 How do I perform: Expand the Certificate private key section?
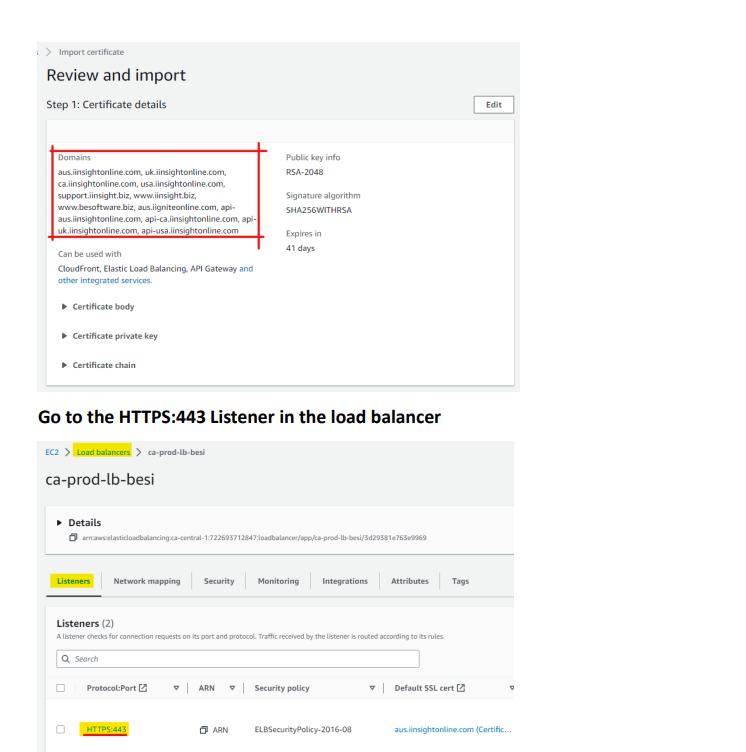[x=110, y=336]
